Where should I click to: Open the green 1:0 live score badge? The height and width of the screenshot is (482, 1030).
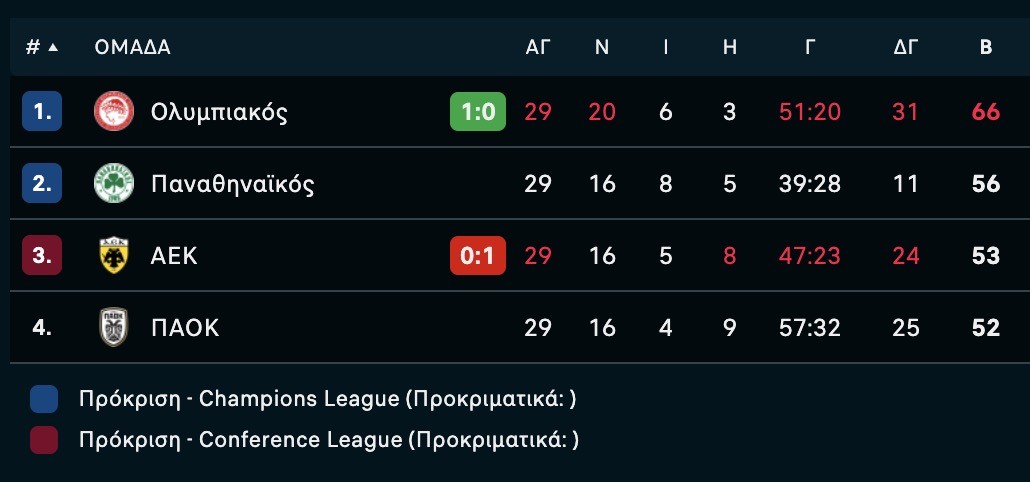(x=478, y=112)
